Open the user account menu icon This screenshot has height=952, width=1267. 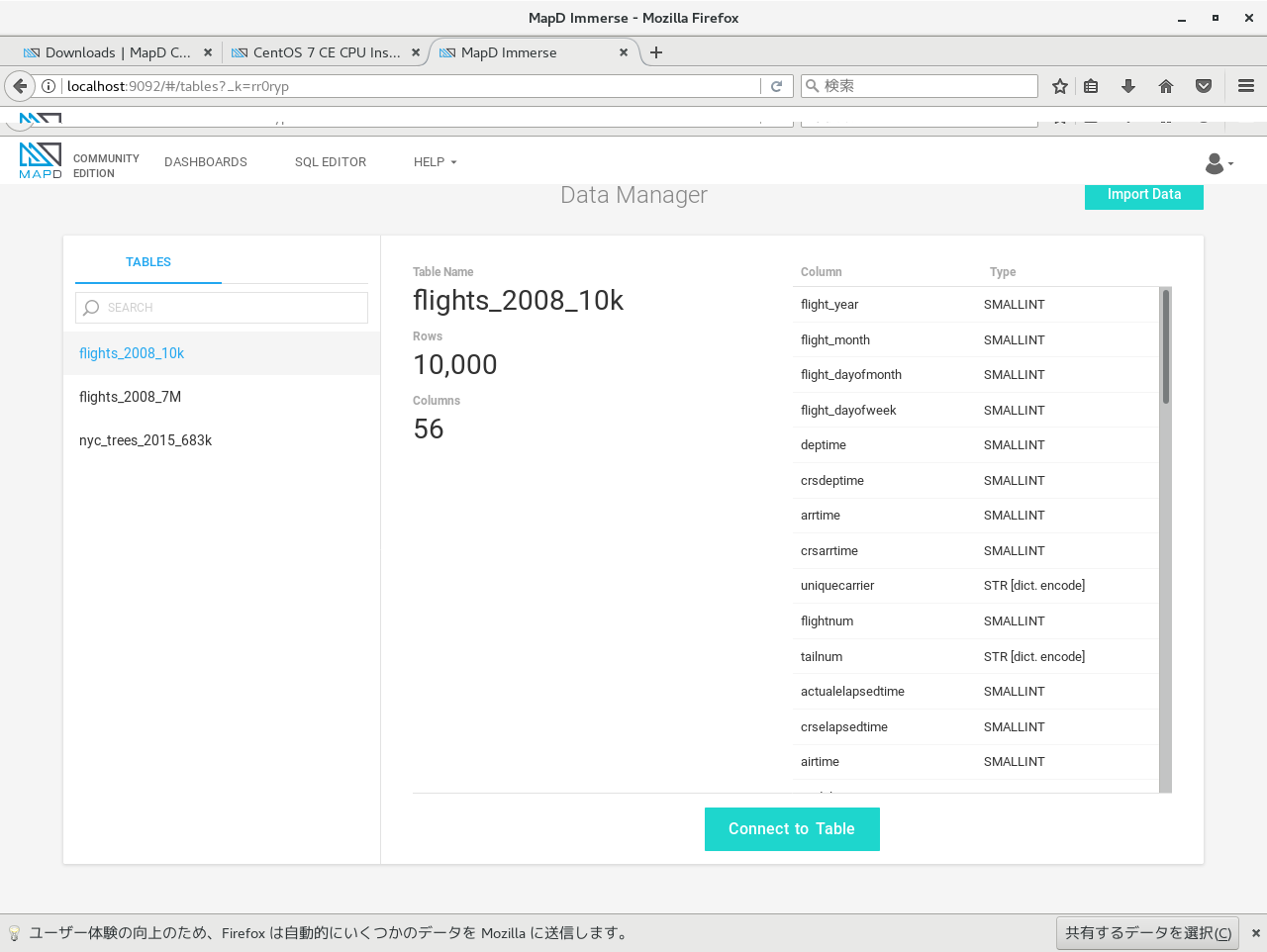click(x=1218, y=163)
